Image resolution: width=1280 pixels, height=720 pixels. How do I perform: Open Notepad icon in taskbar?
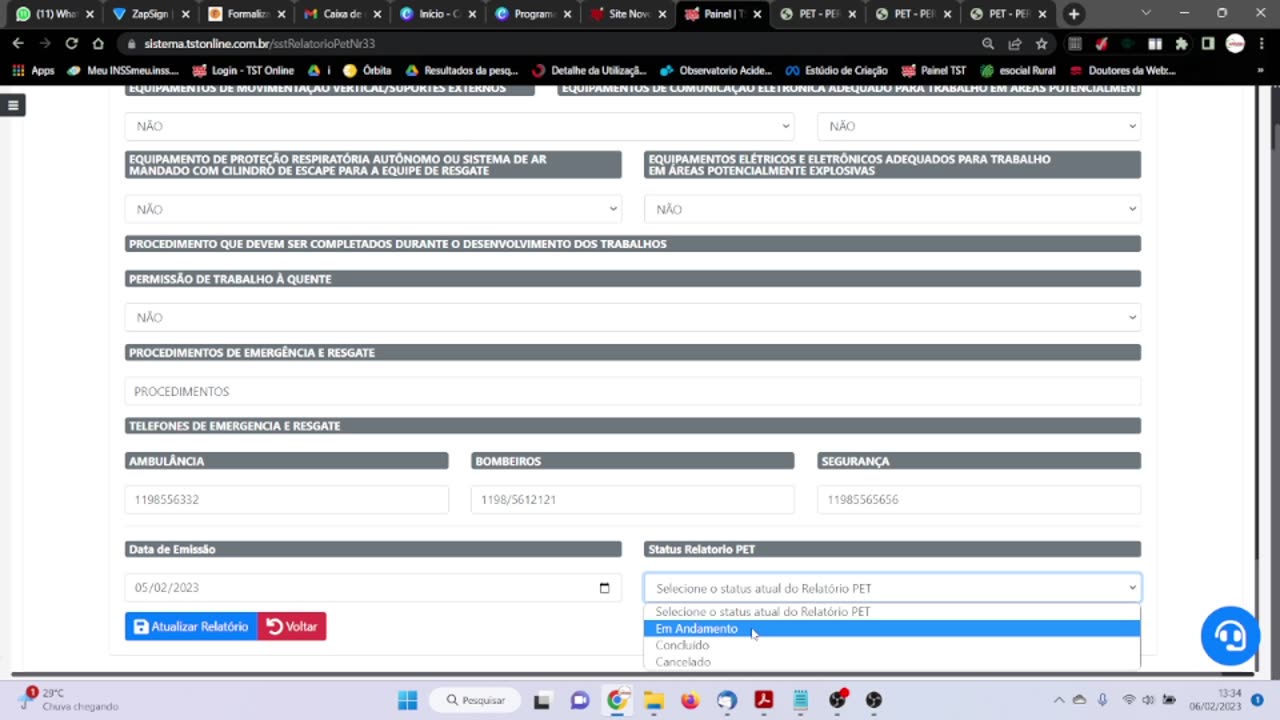pos(801,700)
